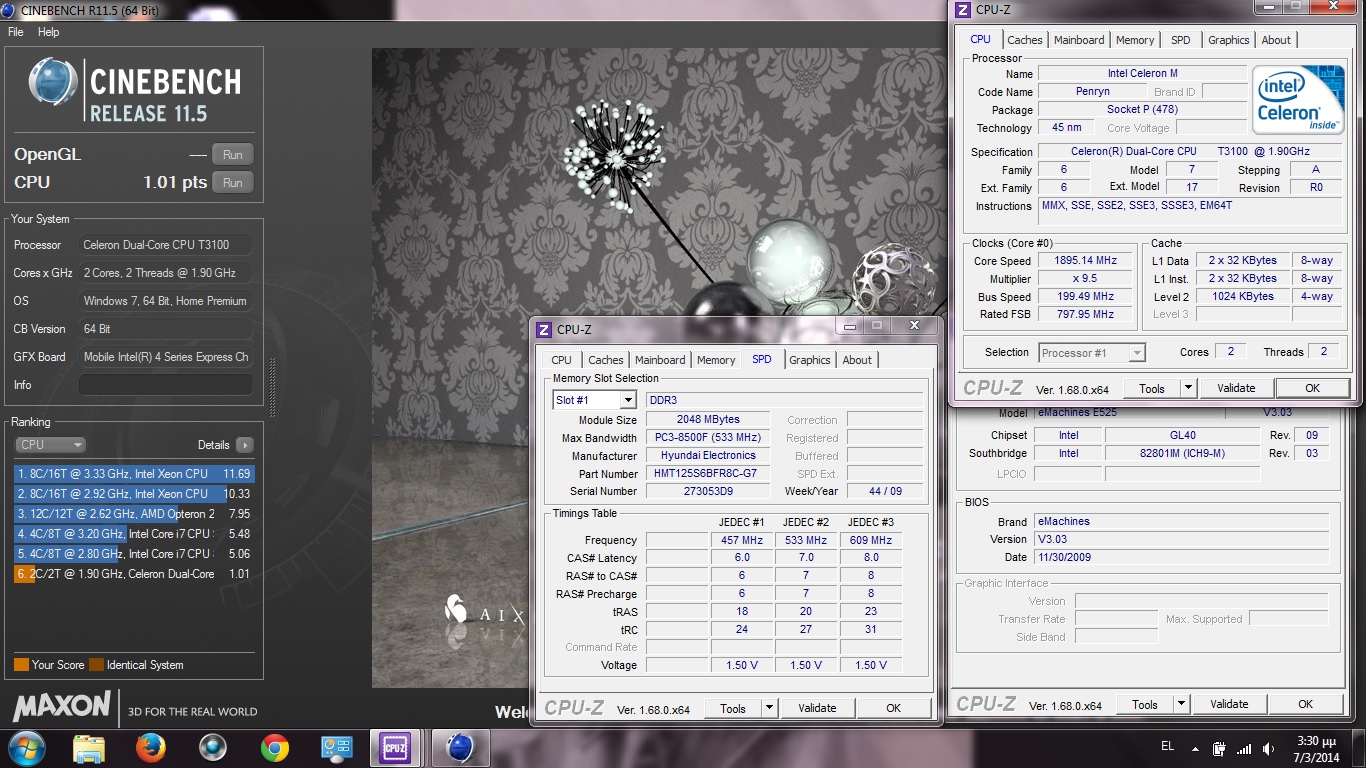The image size is (1366, 768).
Task: Open the Control Panel taskbar icon
Action: coord(336,747)
